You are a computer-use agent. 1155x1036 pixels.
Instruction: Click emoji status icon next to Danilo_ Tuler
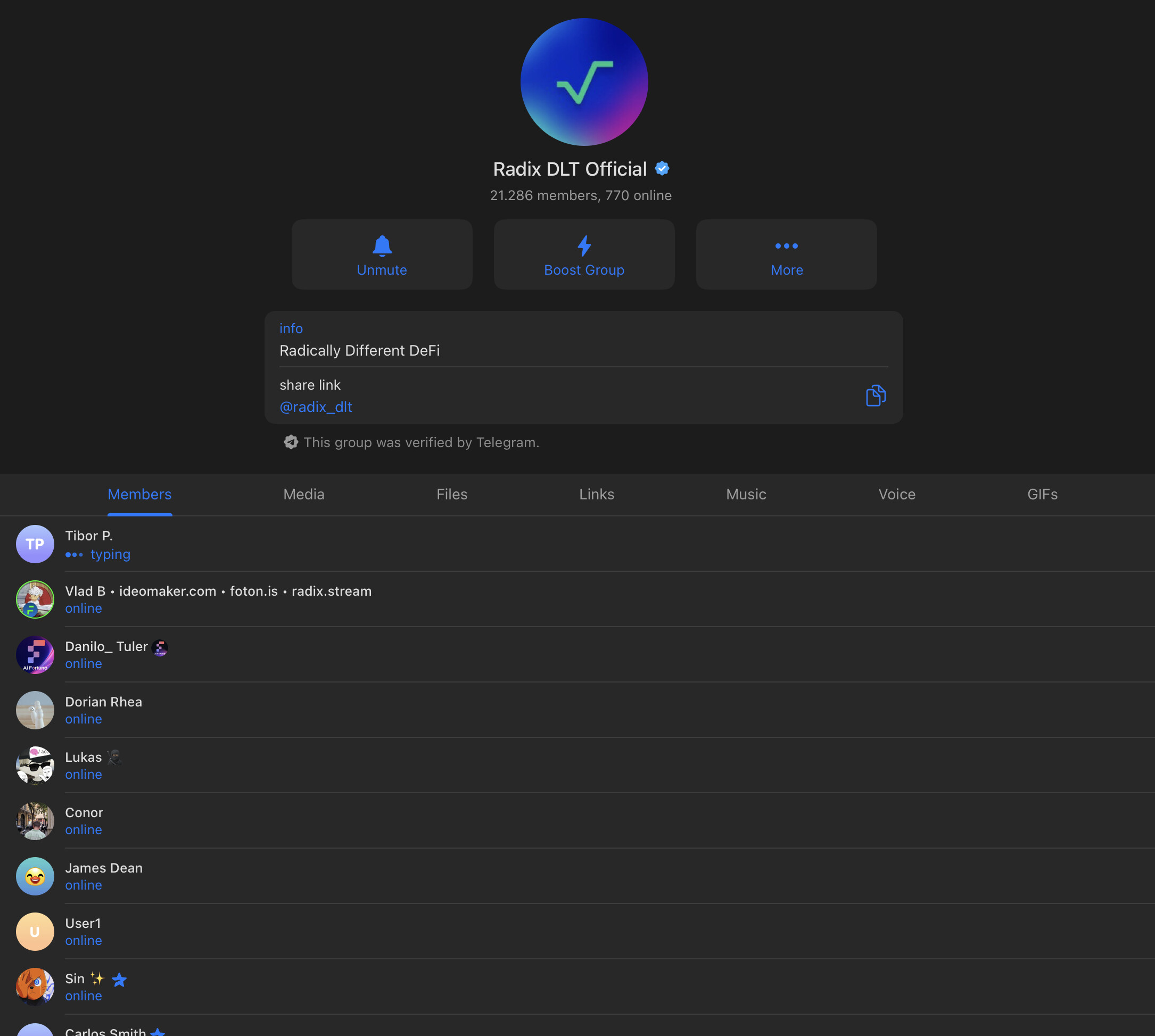160,647
